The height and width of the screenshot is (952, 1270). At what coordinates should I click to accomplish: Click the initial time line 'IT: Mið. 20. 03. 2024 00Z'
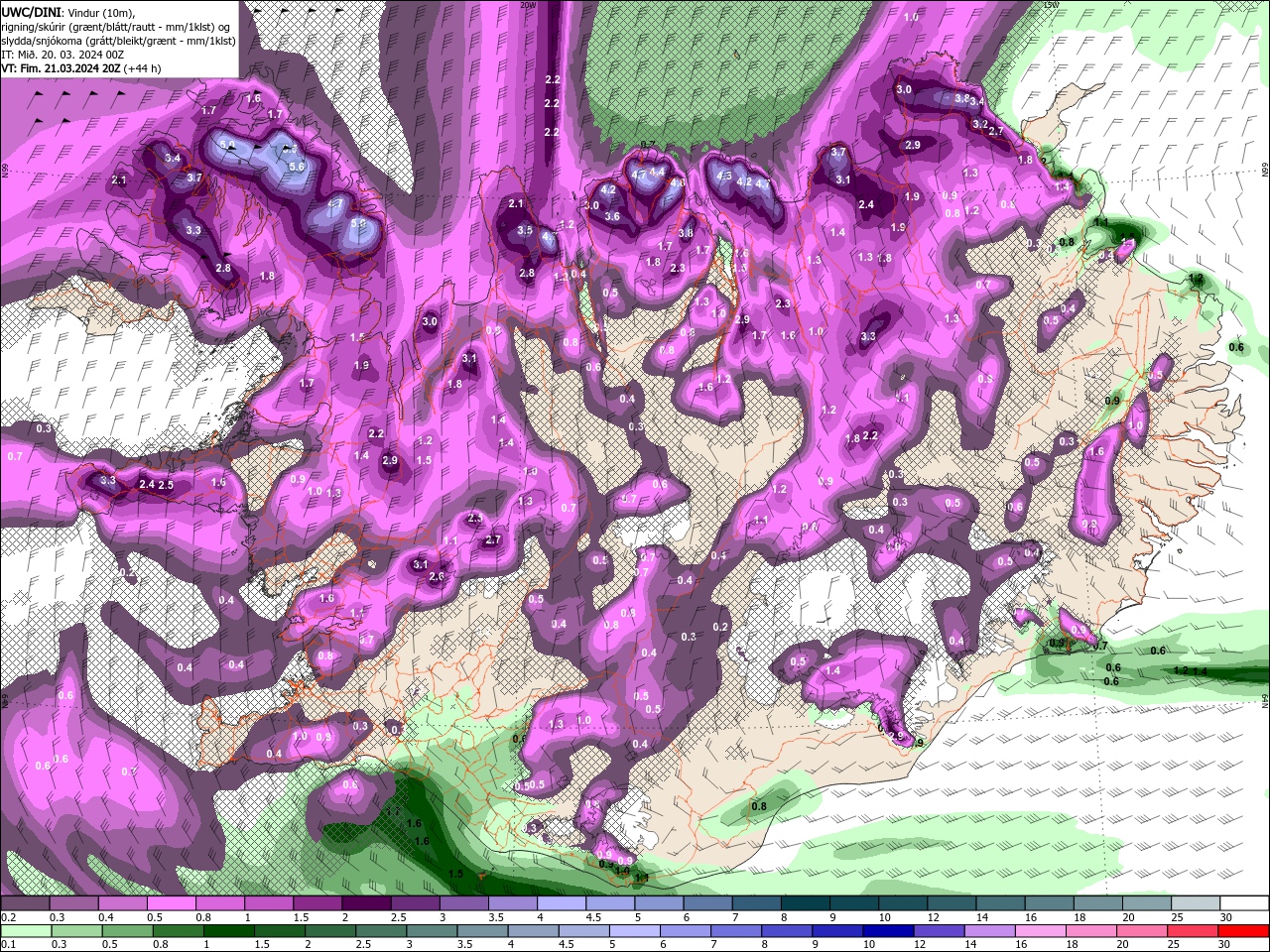(62, 55)
